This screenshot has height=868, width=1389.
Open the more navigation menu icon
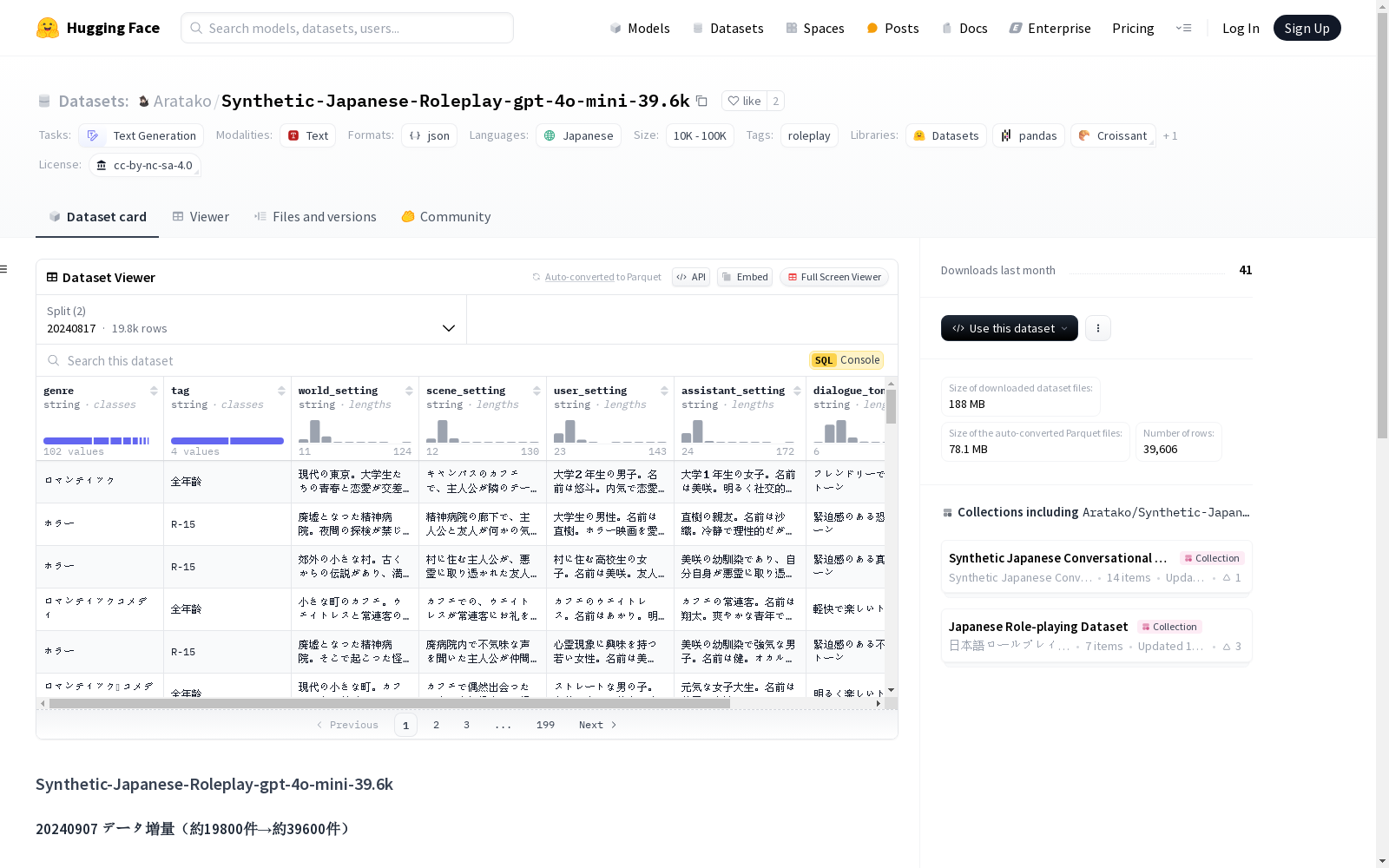pos(1183,28)
